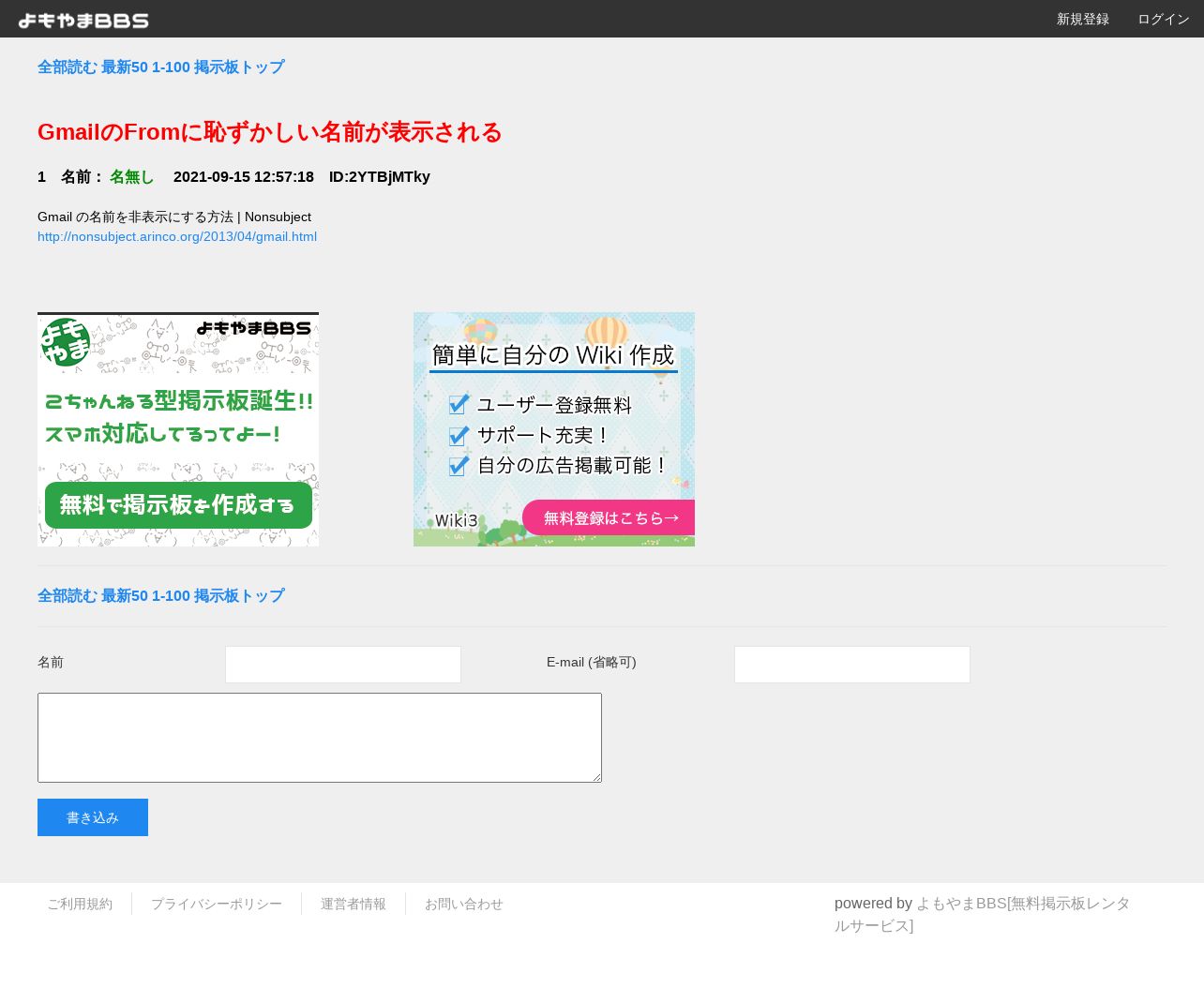Open the プライバシーポリシー footer link
1204x1003 pixels.
(217, 904)
